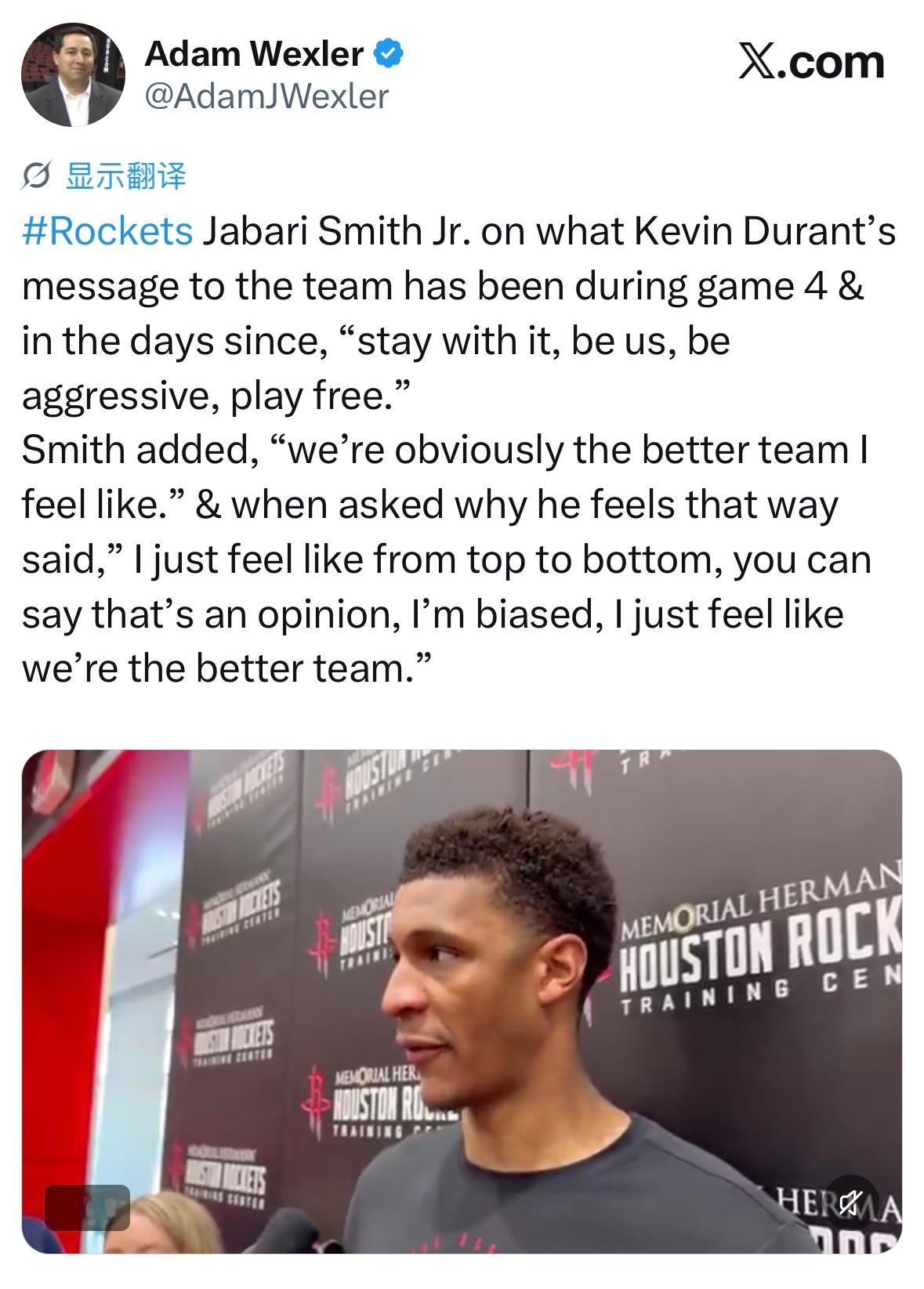Screen dimensions: 924x1289
Task: Click the closing line "we're the better team."
Action: (x=226, y=668)
